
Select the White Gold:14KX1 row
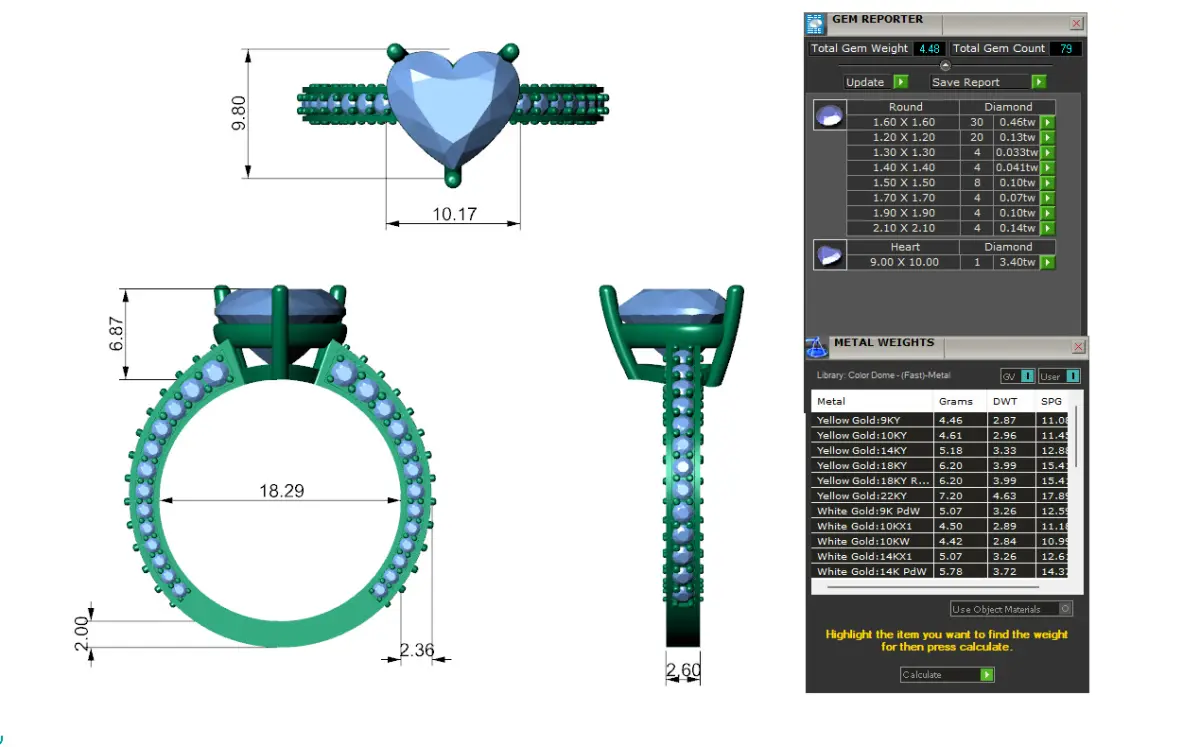(x=940, y=556)
